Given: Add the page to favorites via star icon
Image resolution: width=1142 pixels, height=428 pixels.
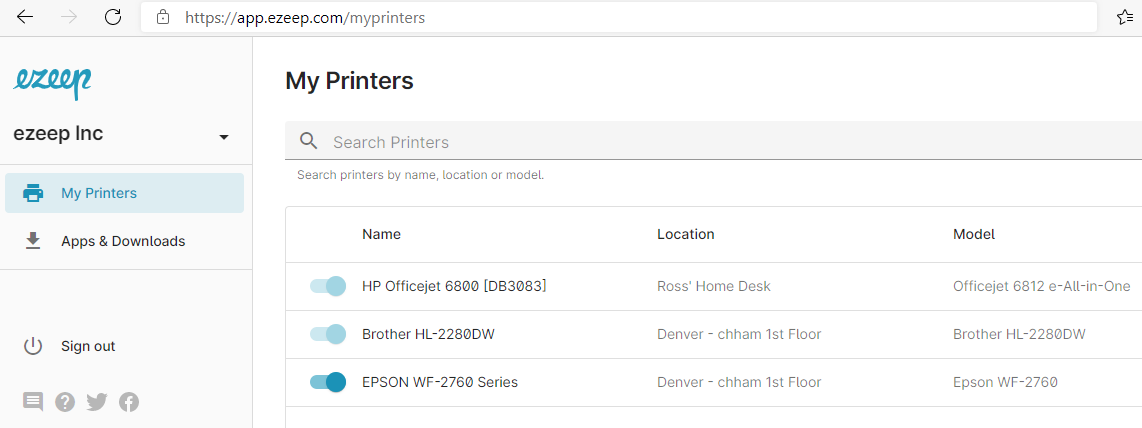Looking at the screenshot, I should pyautogui.click(x=1125, y=17).
